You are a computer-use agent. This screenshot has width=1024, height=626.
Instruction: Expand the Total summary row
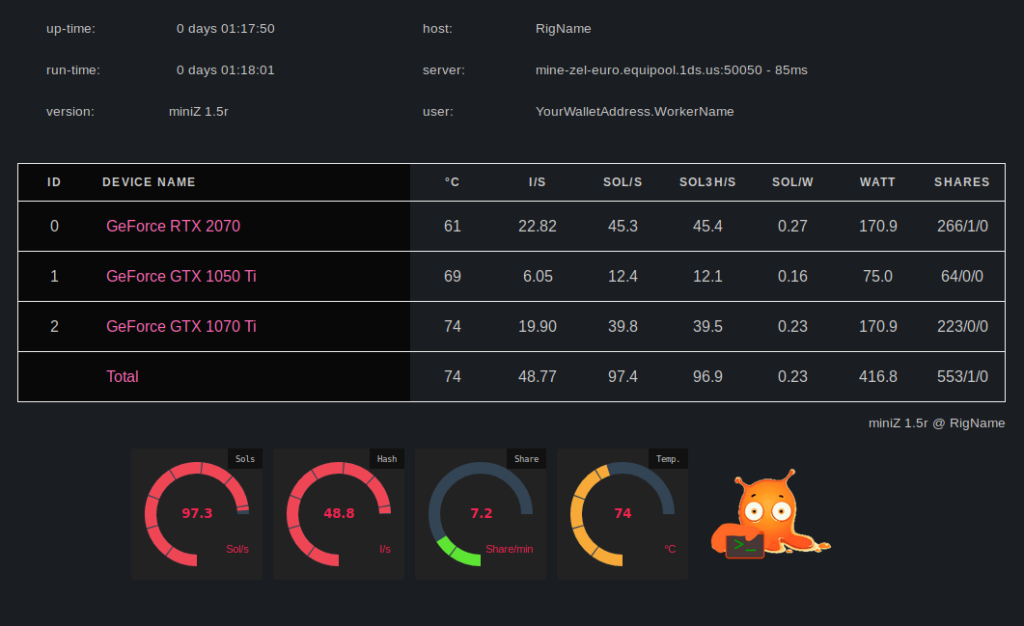pyautogui.click(x=122, y=376)
